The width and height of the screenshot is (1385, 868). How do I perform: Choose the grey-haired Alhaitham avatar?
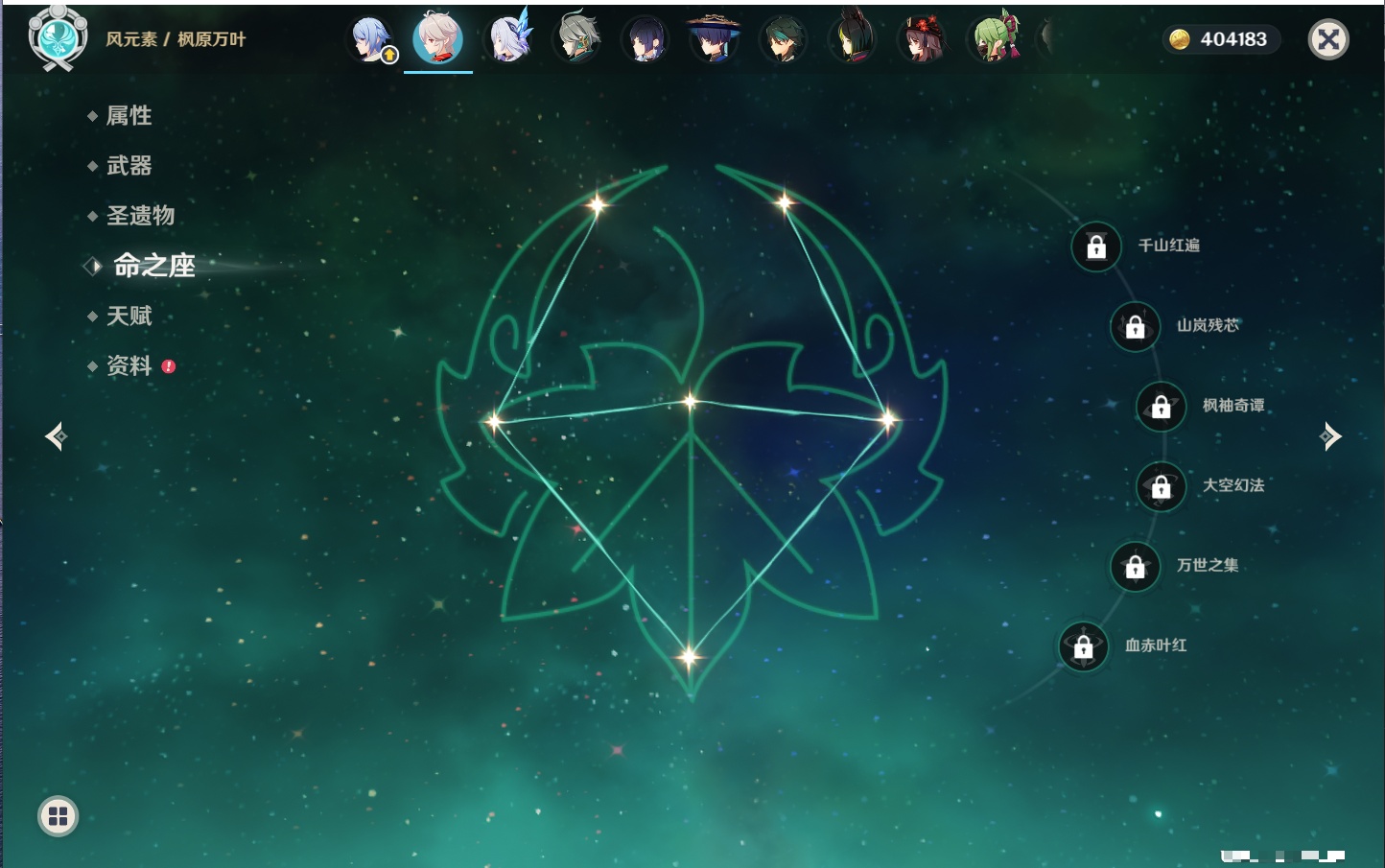577,39
